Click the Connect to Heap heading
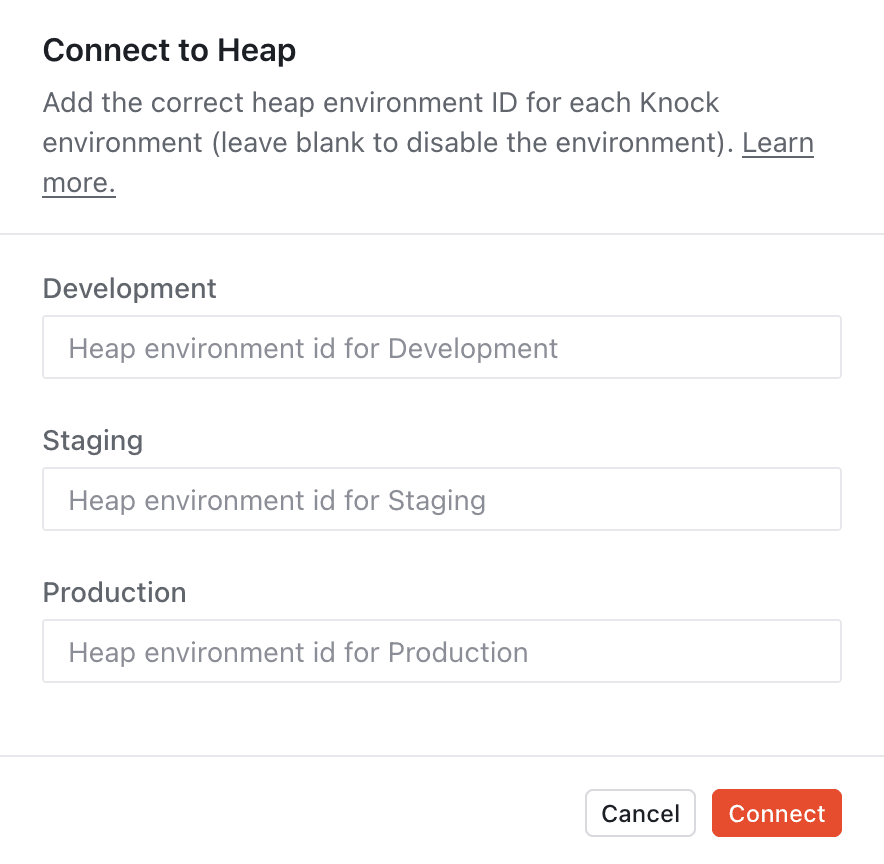The height and width of the screenshot is (864, 884). (x=169, y=50)
